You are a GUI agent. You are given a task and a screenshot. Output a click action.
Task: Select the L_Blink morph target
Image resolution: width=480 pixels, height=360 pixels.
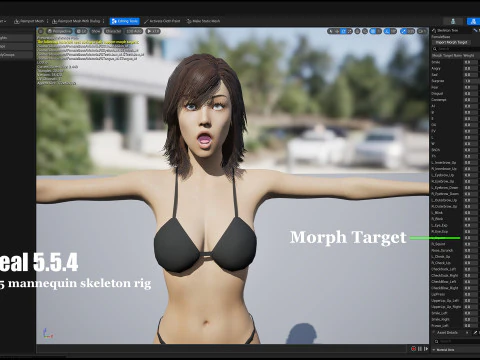click(x=437, y=212)
